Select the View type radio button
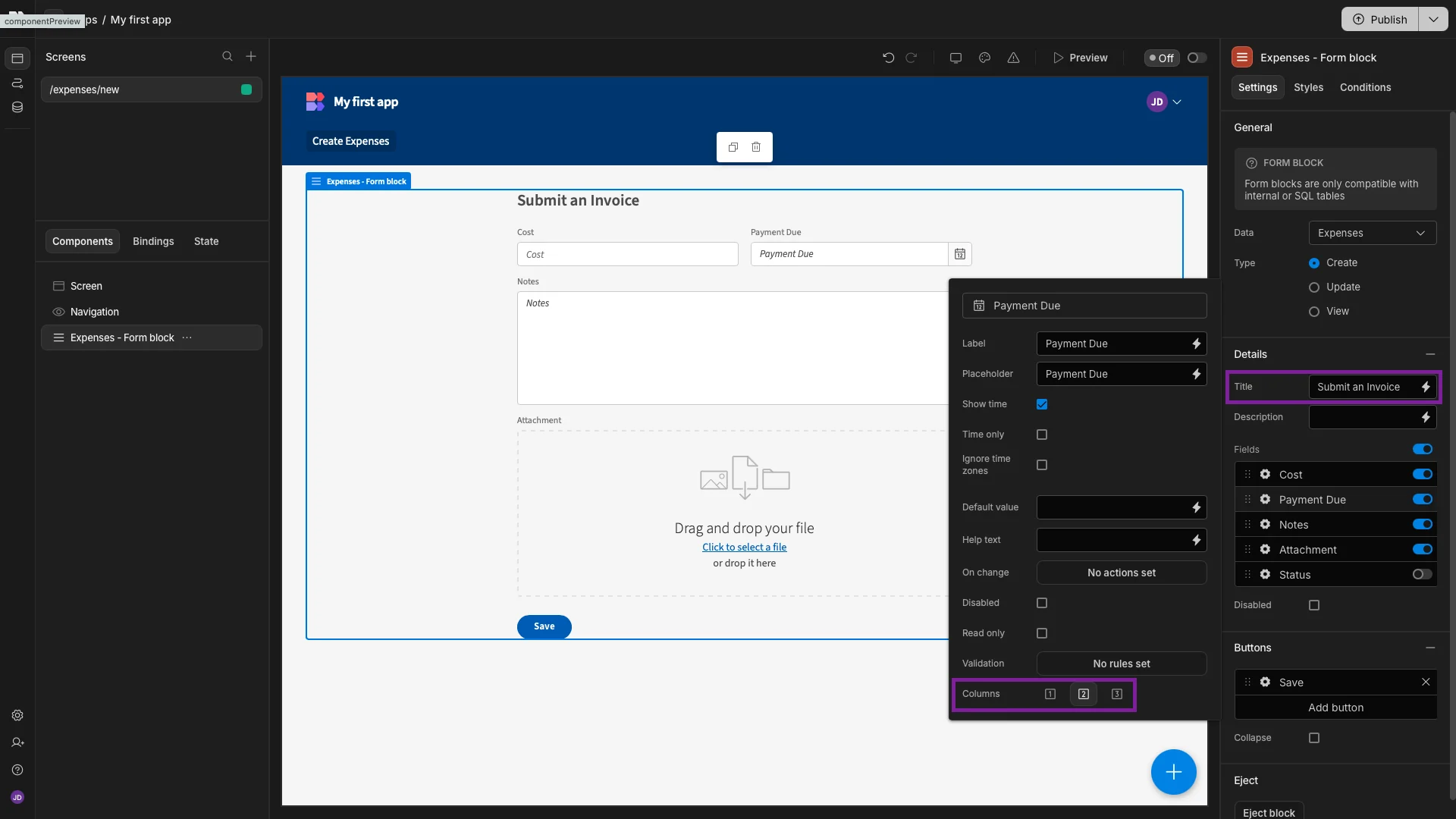This screenshot has height=819, width=1456. tap(1314, 312)
